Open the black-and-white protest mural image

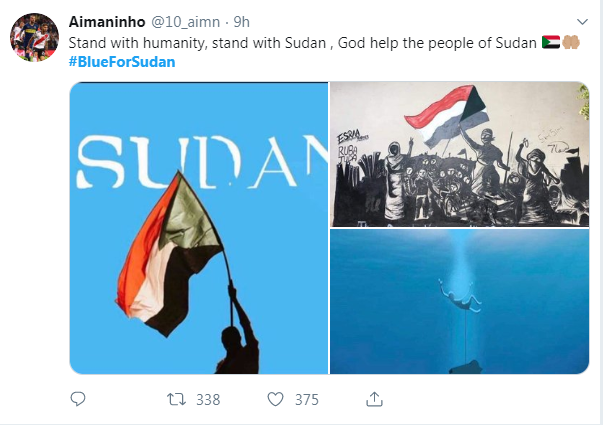pyautogui.click(x=460, y=153)
